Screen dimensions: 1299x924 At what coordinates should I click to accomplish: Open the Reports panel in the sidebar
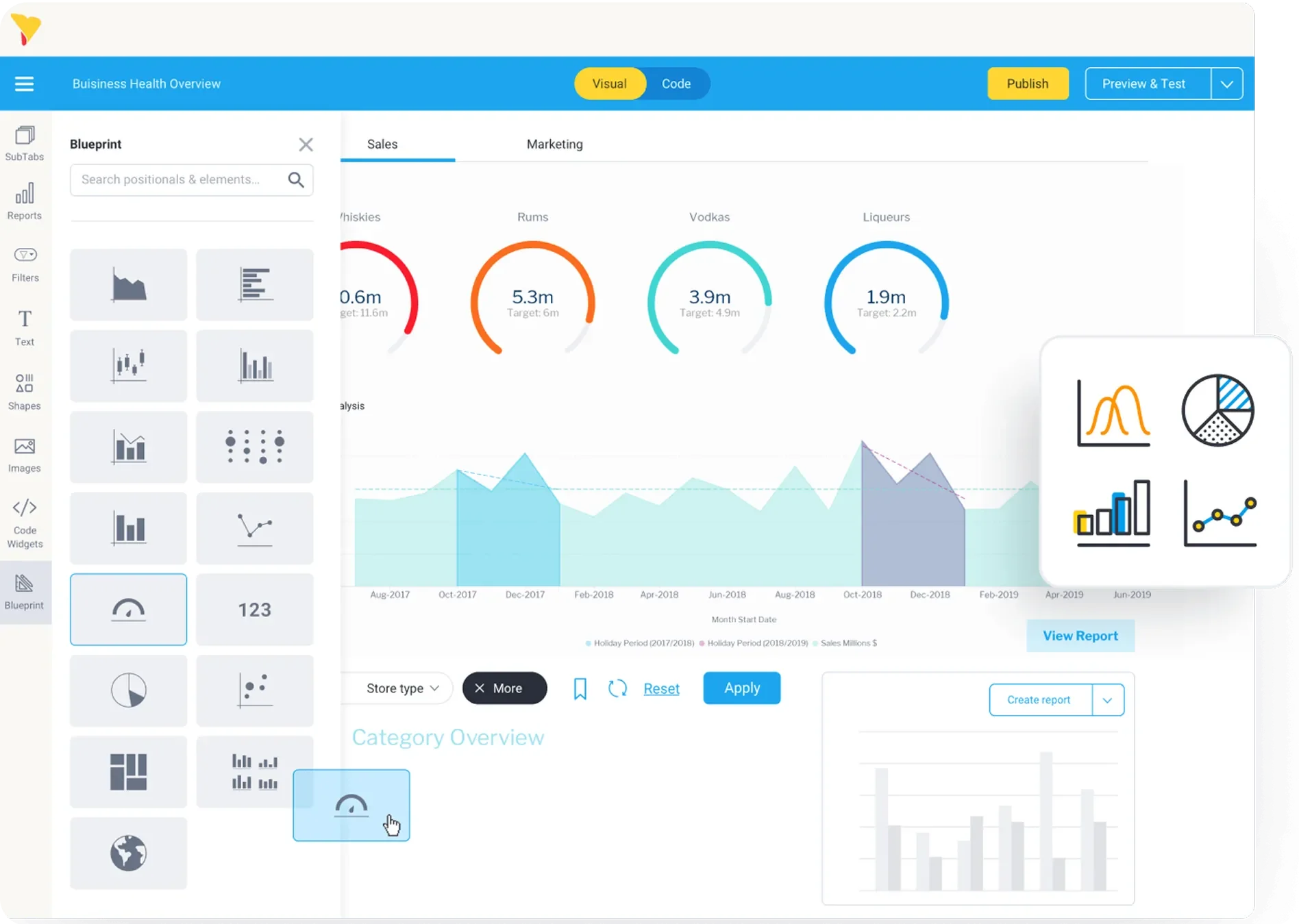25,202
